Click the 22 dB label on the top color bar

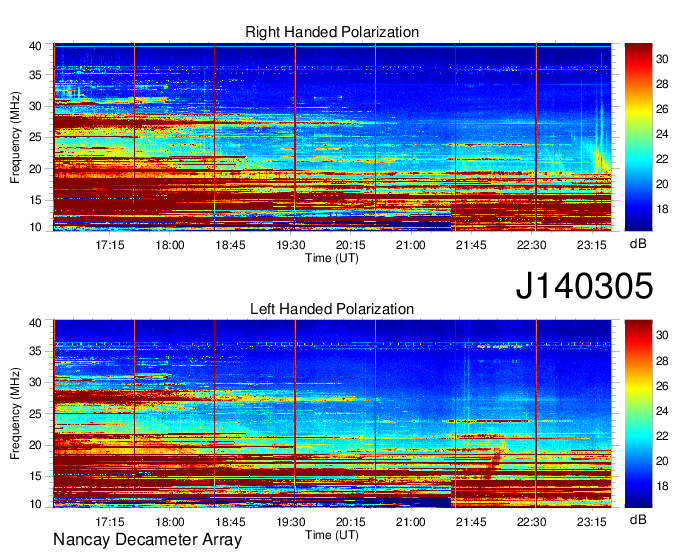[662, 159]
